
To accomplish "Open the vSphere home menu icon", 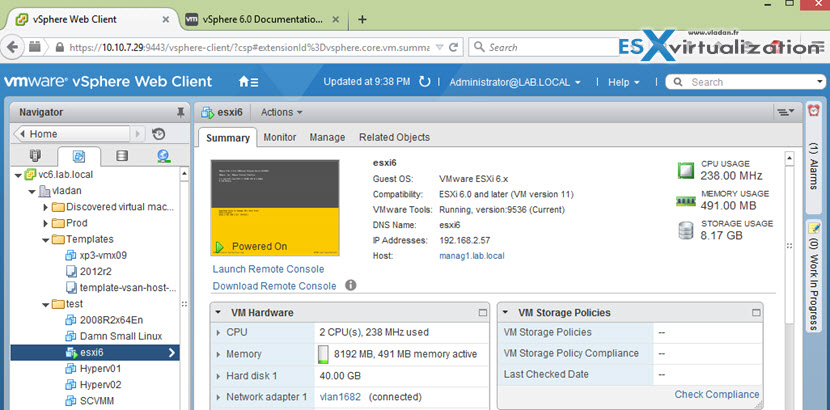I will tap(248, 82).
